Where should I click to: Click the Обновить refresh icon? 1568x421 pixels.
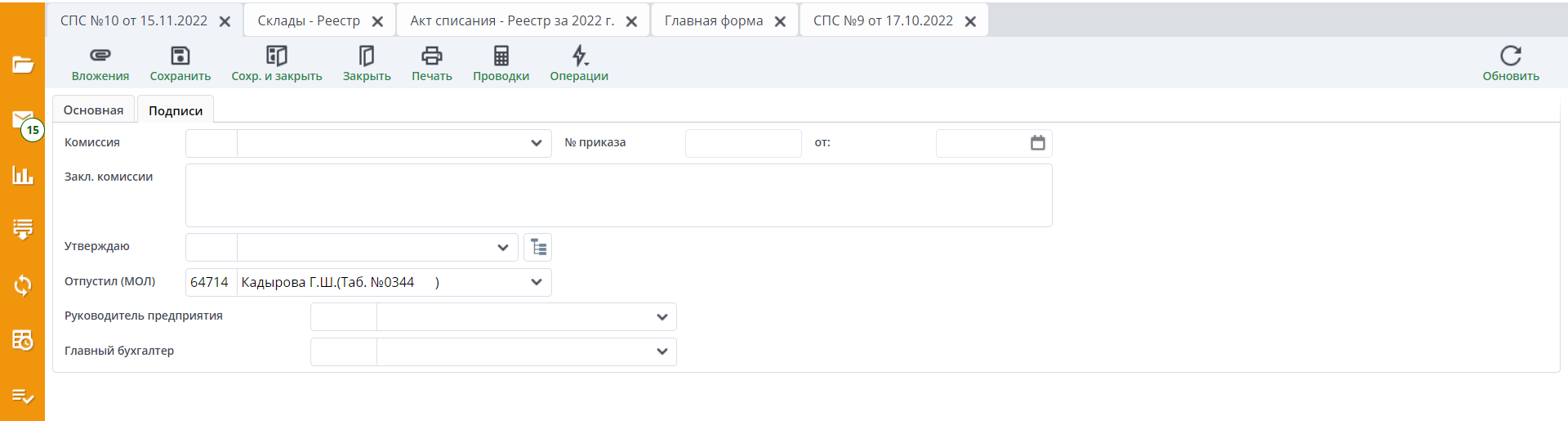click(1510, 56)
